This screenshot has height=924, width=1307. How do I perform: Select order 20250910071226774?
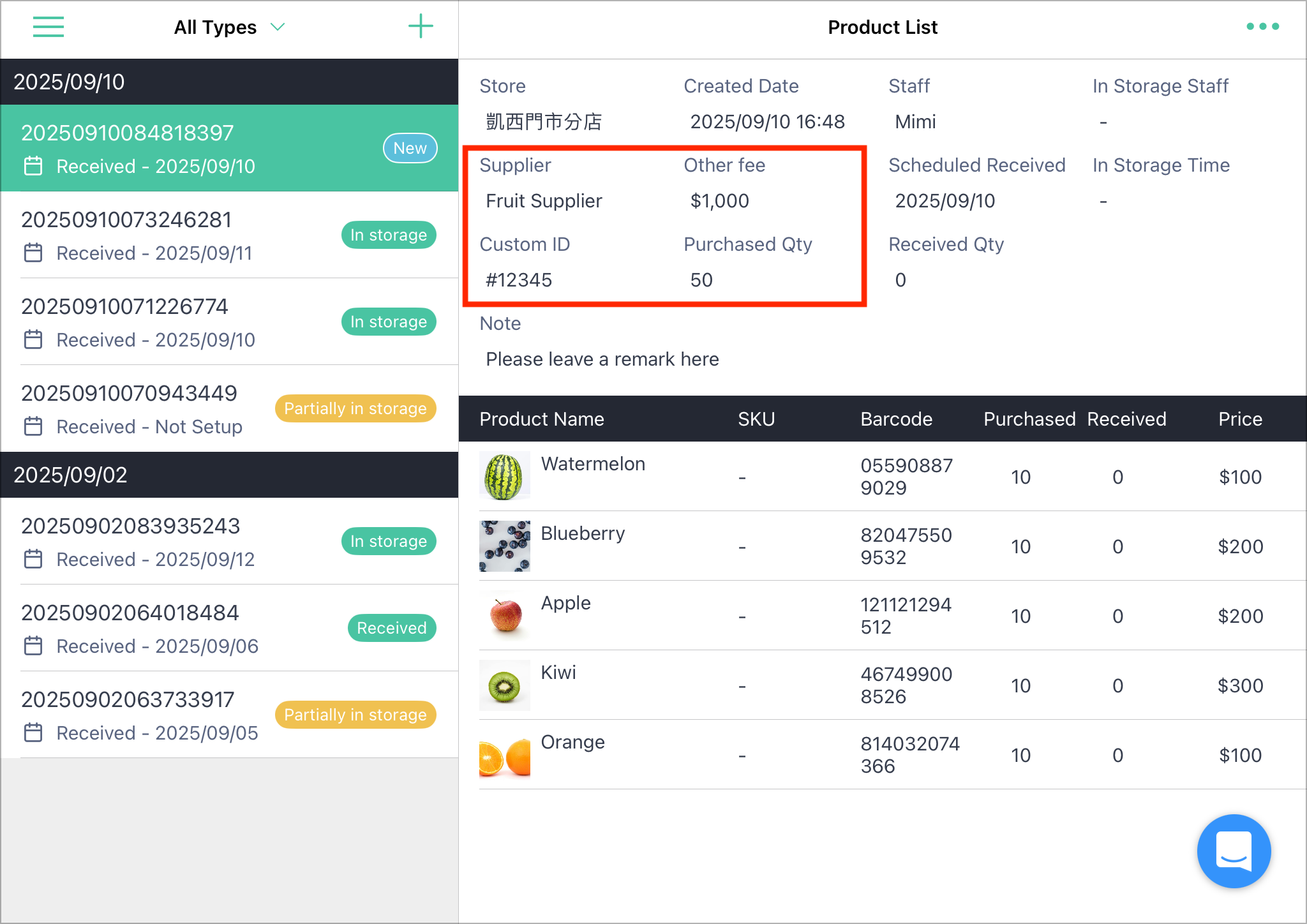230,322
